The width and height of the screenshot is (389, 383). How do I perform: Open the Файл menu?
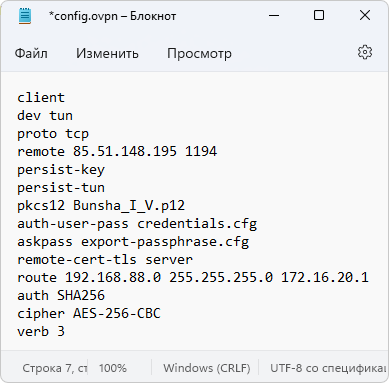click(31, 53)
